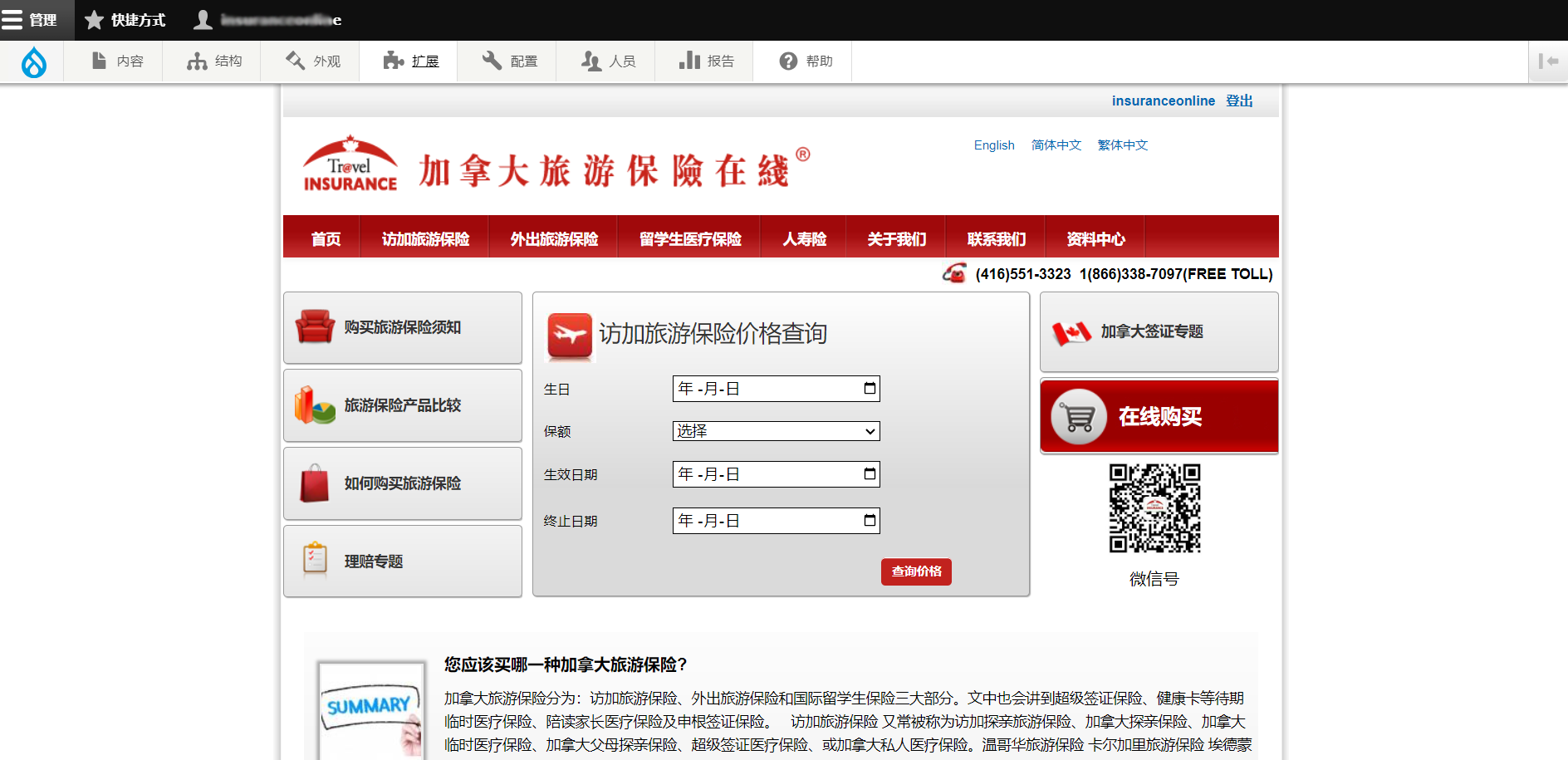Click the red armchair icon
The image size is (1568, 760).
pos(315,326)
